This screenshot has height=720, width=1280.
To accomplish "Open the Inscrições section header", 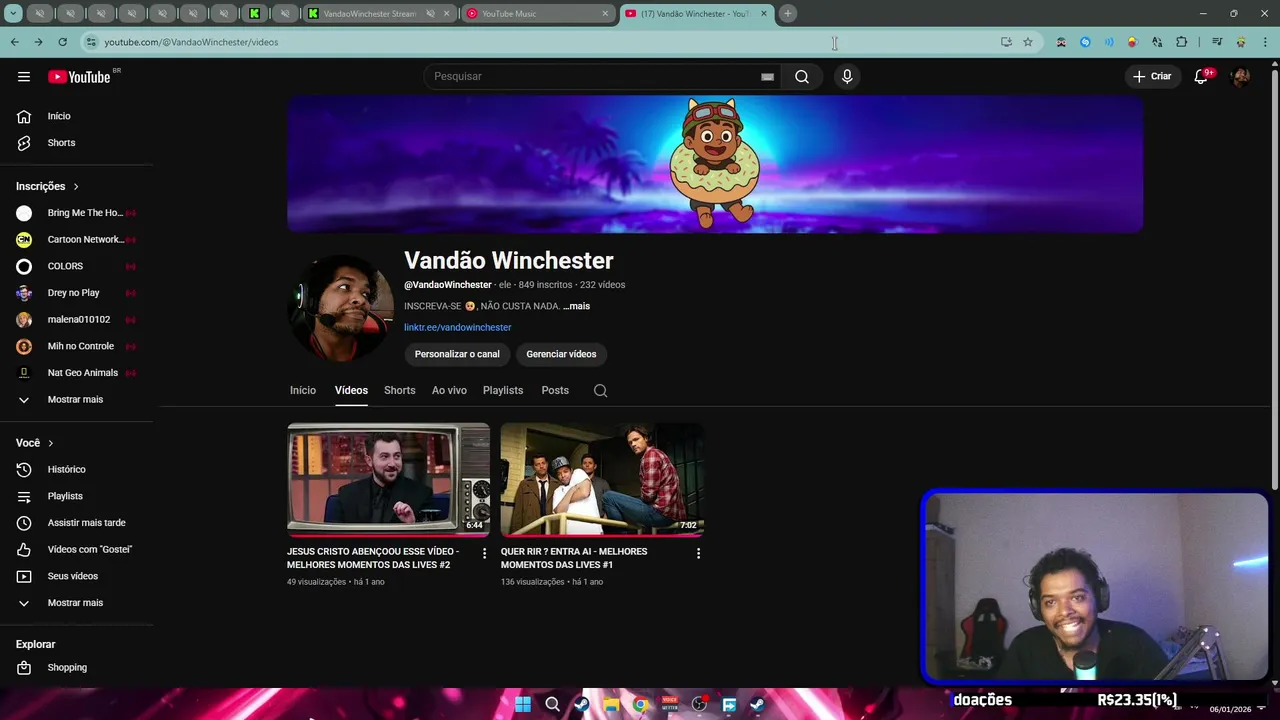I will point(47,186).
